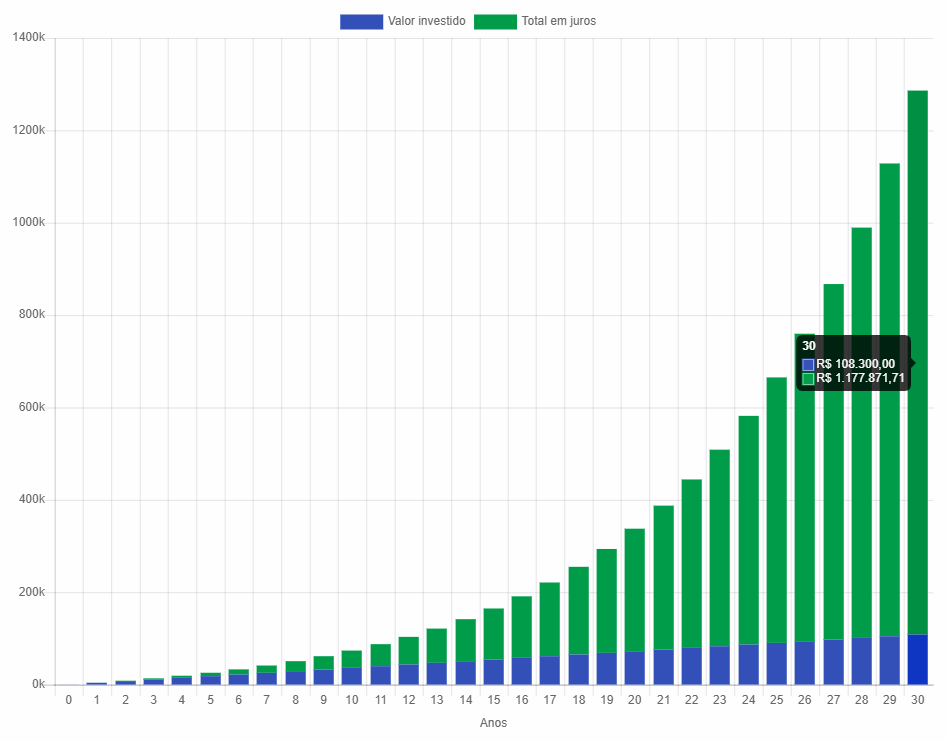
Task: Click the x-axis label 28
Action: pyautogui.click(x=861, y=700)
